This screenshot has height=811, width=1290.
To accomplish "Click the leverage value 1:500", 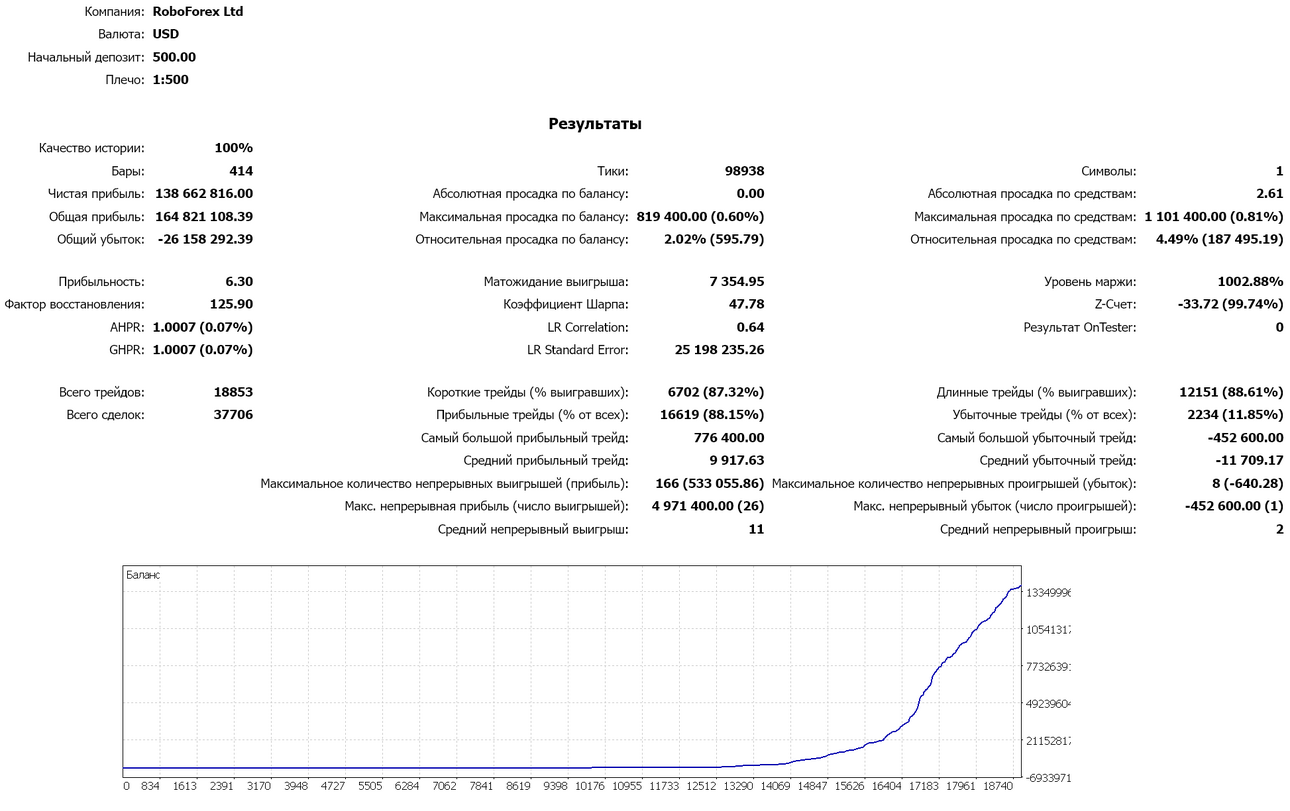I will pyautogui.click(x=170, y=79).
